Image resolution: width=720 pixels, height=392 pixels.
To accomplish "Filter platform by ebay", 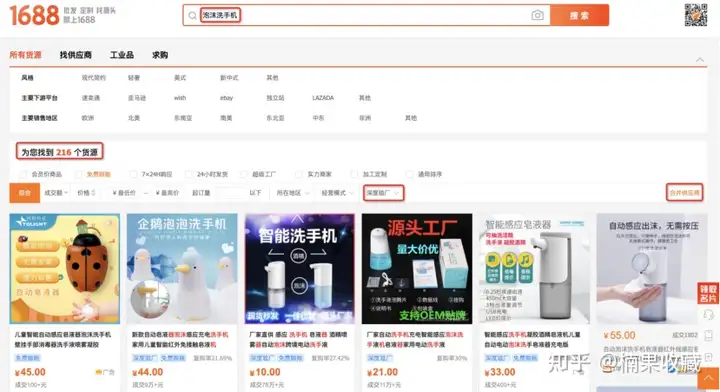I will (226, 98).
